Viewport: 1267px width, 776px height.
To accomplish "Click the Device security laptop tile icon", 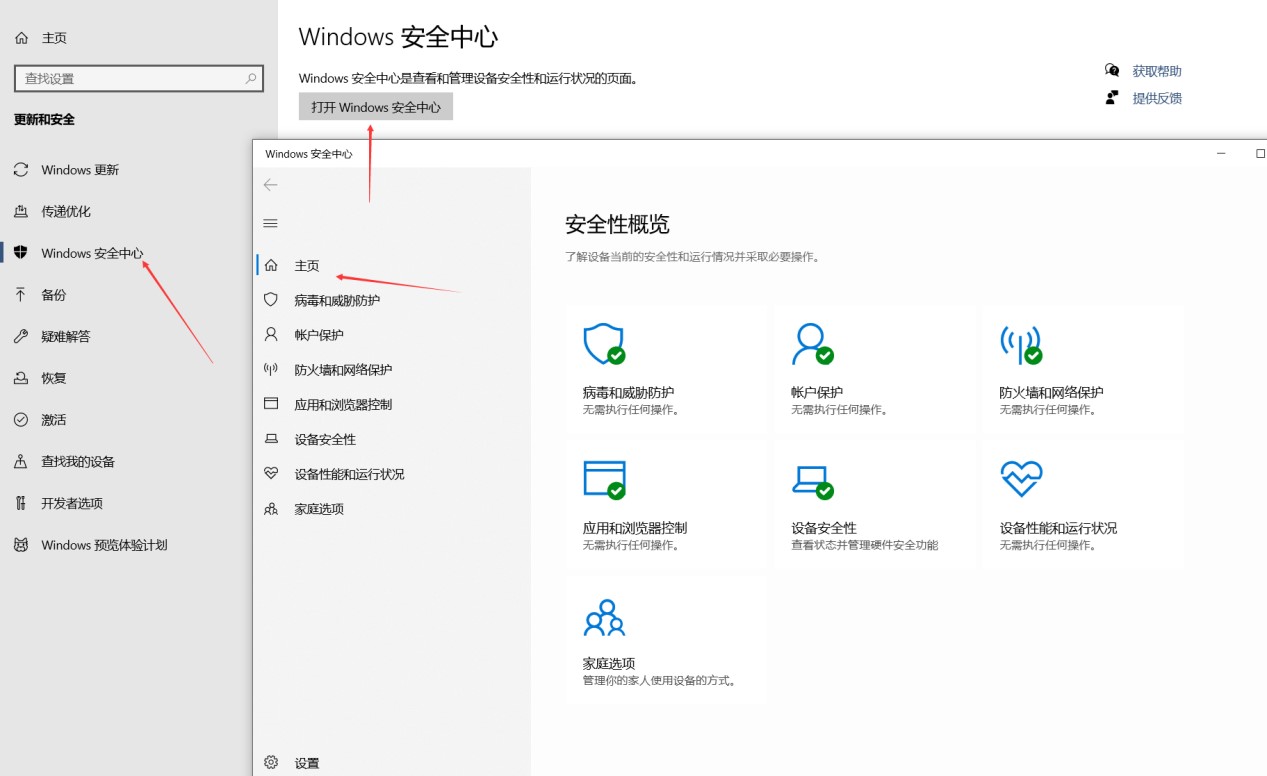I will click(x=811, y=480).
